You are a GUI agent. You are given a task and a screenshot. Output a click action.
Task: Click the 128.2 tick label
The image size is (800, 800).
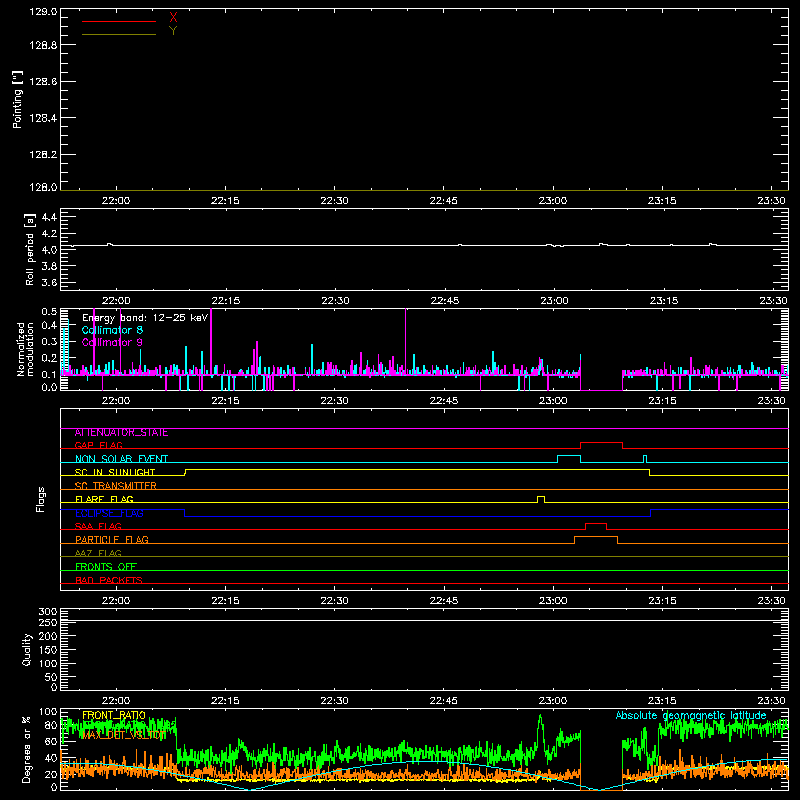43,155
